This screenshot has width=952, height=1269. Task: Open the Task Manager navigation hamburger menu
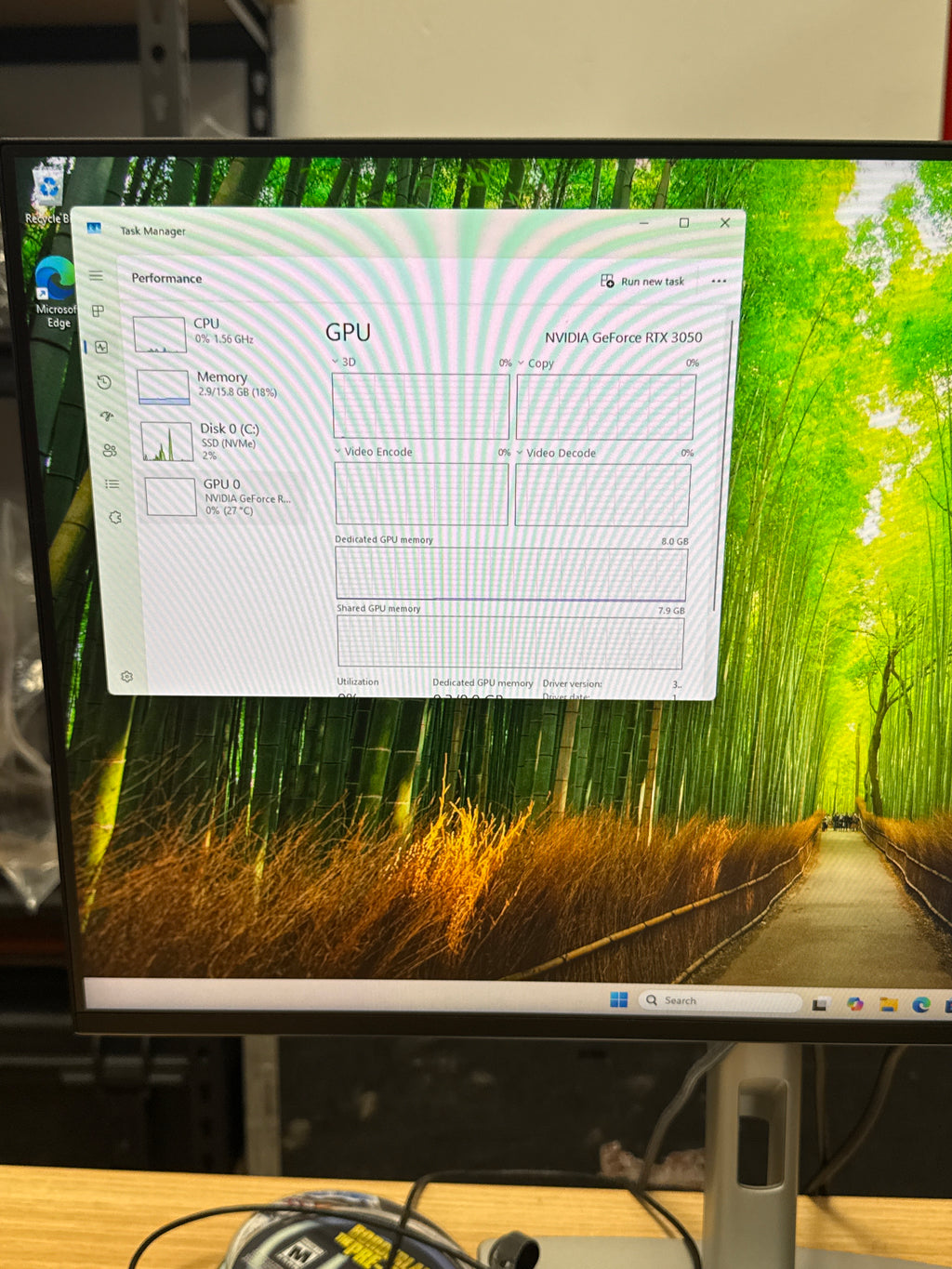coord(96,275)
